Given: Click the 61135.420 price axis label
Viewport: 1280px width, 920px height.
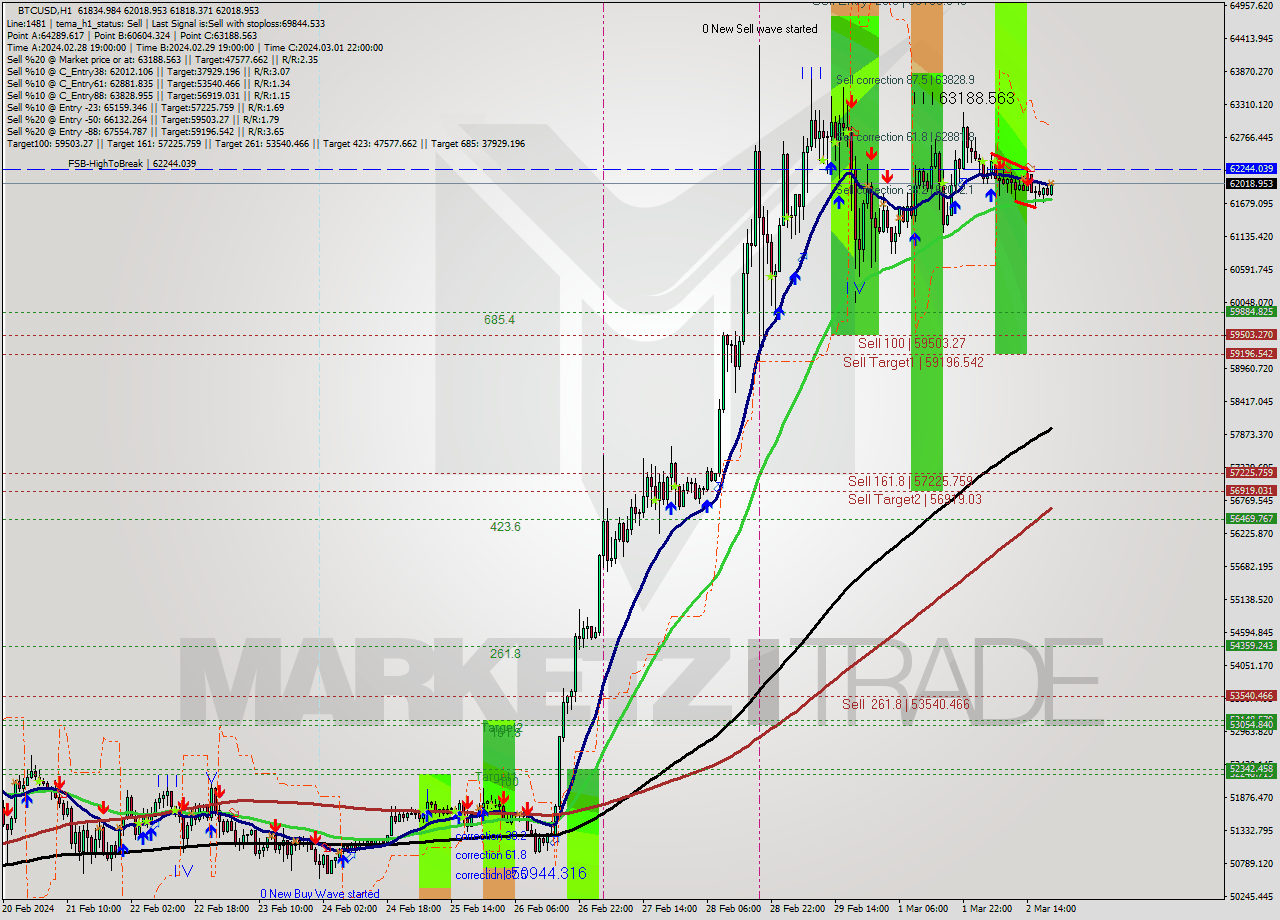Looking at the screenshot, I should [x=1251, y=236].
